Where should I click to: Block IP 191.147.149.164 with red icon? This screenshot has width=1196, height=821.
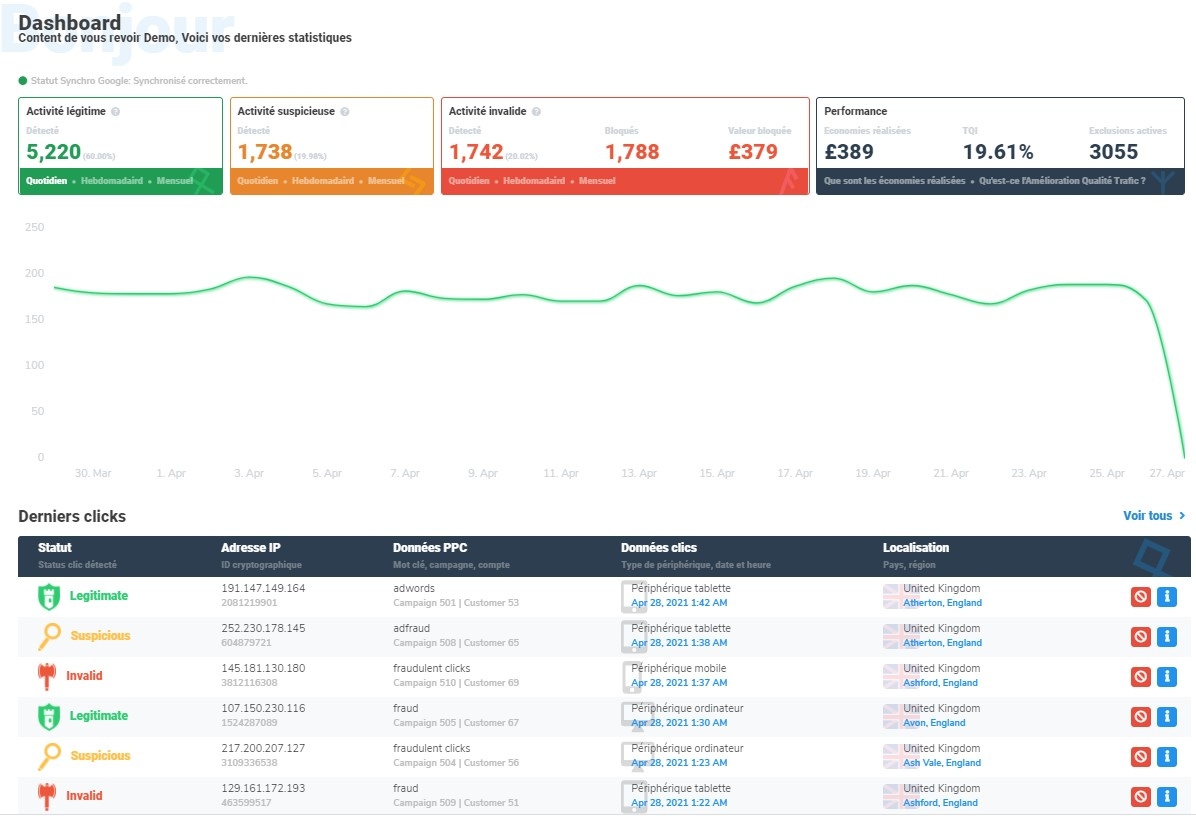[1140, 597]
